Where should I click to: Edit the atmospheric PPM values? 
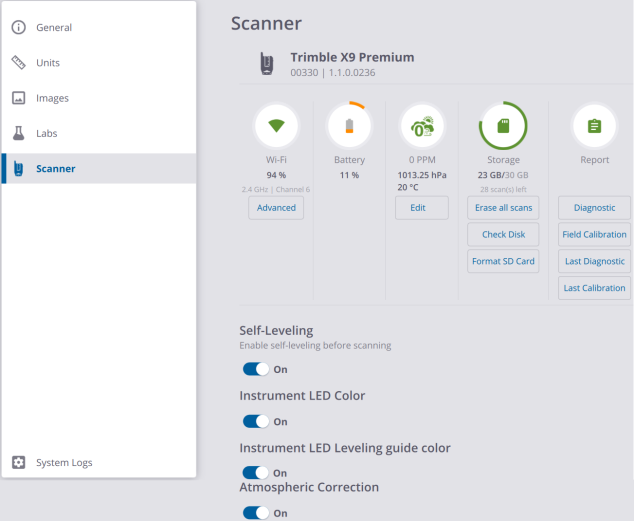422,208
